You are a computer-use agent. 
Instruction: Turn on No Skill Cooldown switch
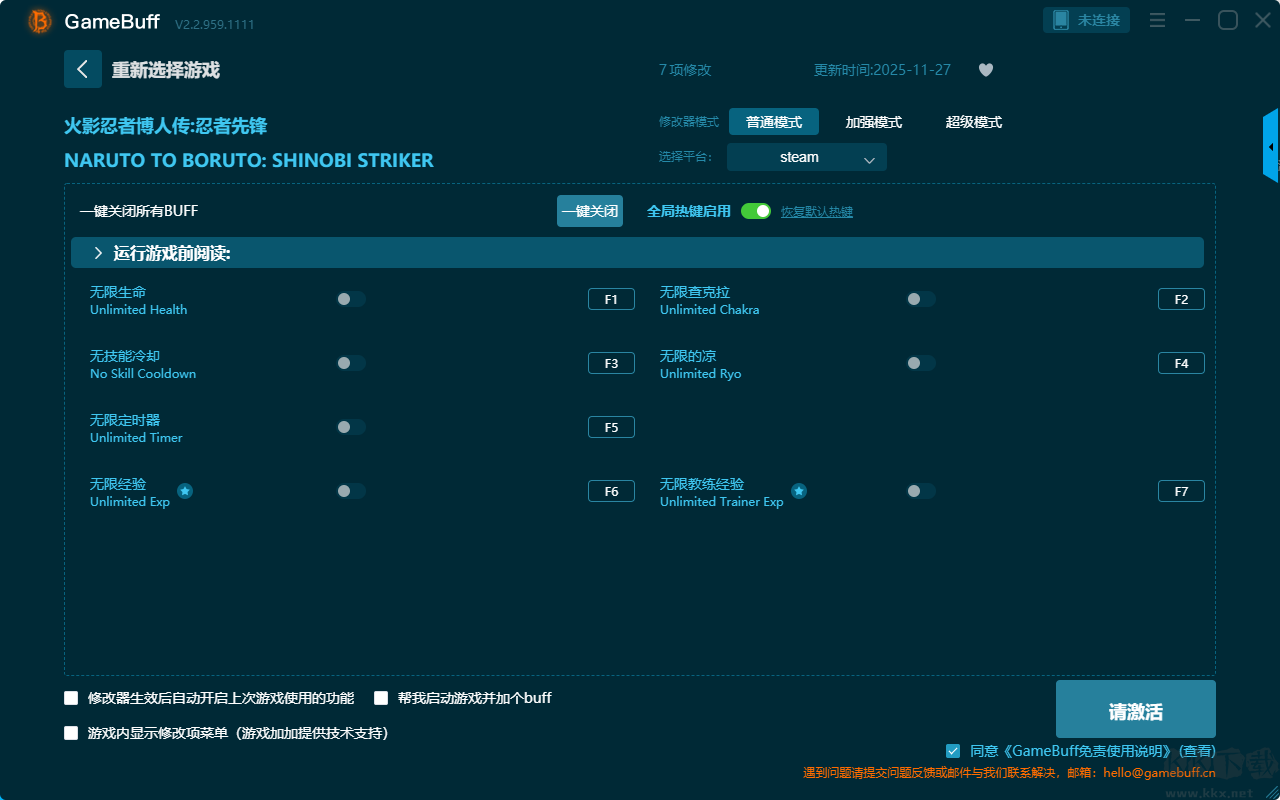[x=351, y=363]
